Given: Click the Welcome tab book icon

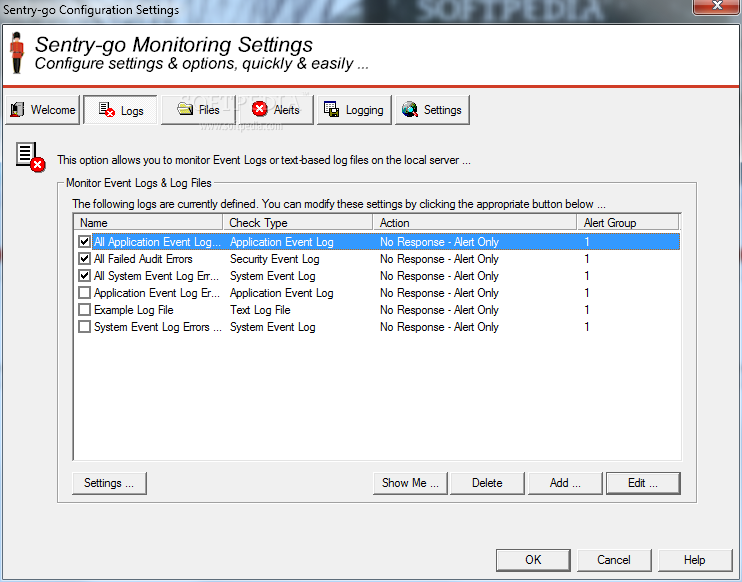Looking at the screenshot, I should (x=18, y=110).
